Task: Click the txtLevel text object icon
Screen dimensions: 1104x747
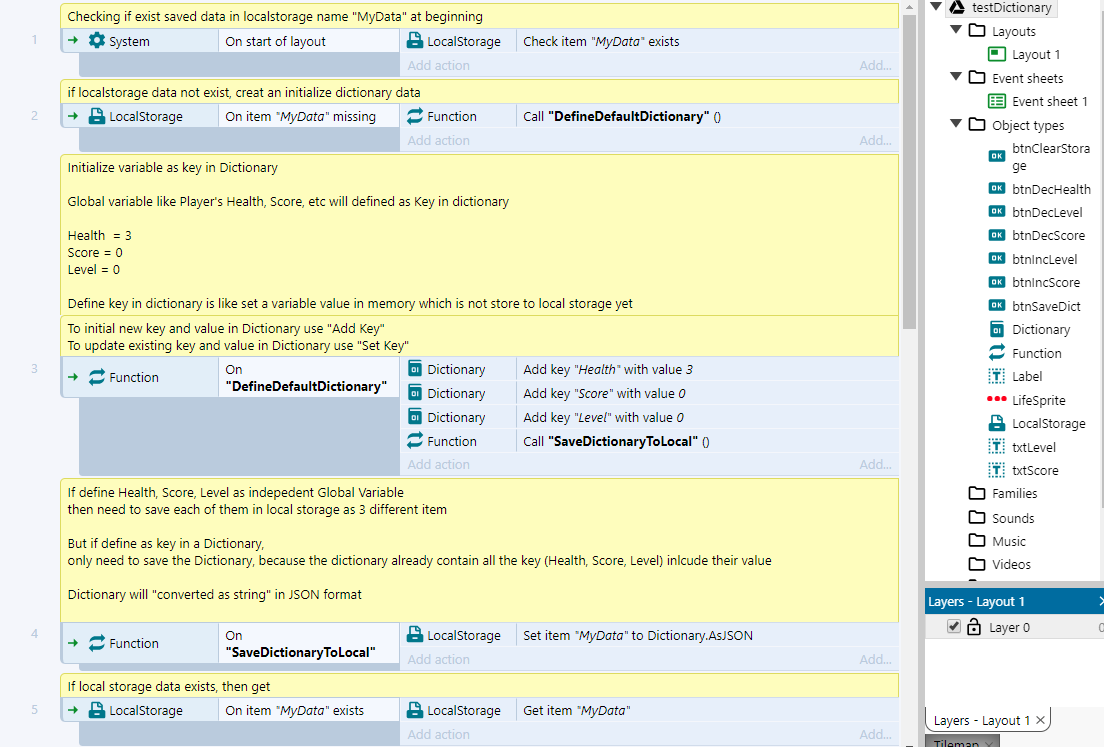Action: coord(996,447)
